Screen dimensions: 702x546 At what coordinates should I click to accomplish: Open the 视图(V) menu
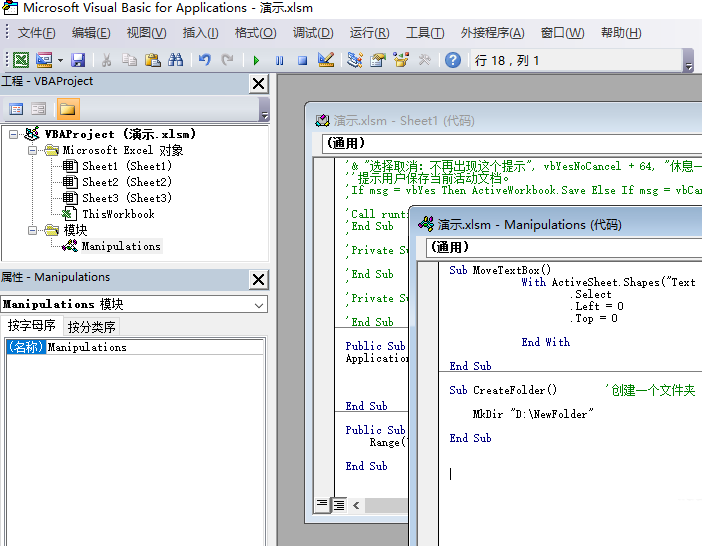(x=146, y=33)
